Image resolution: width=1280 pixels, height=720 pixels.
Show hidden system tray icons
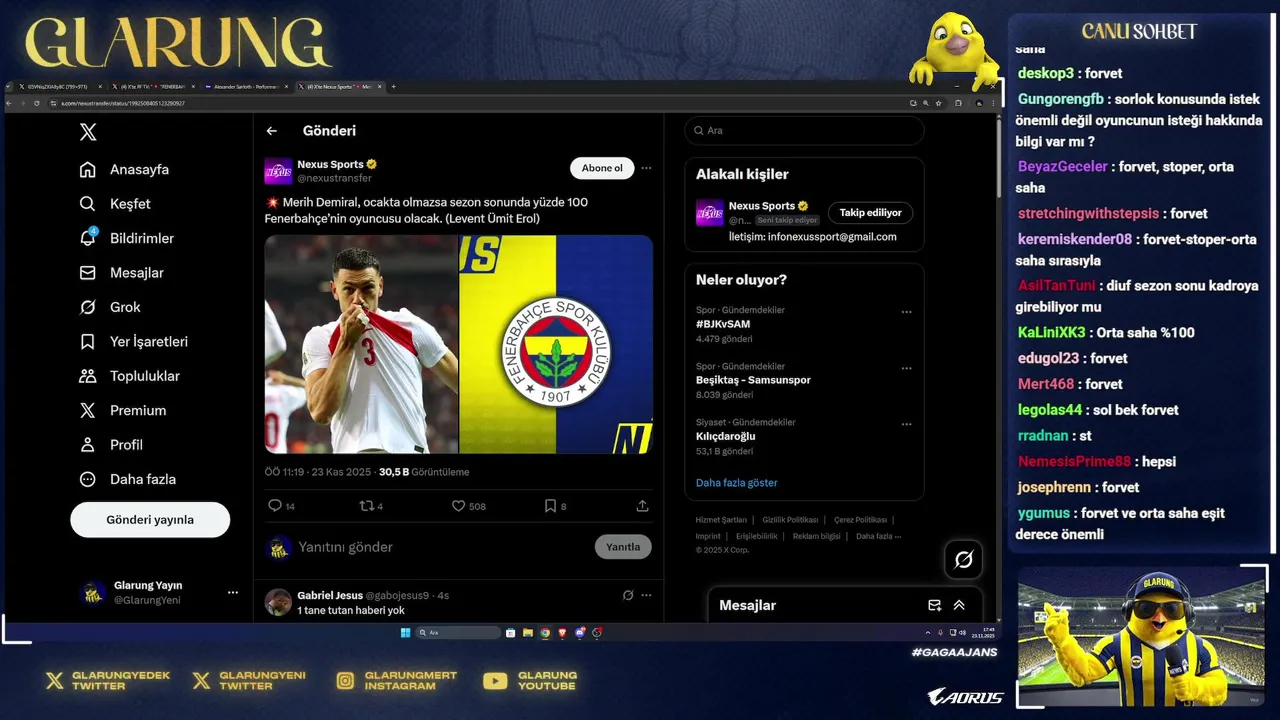928,632
